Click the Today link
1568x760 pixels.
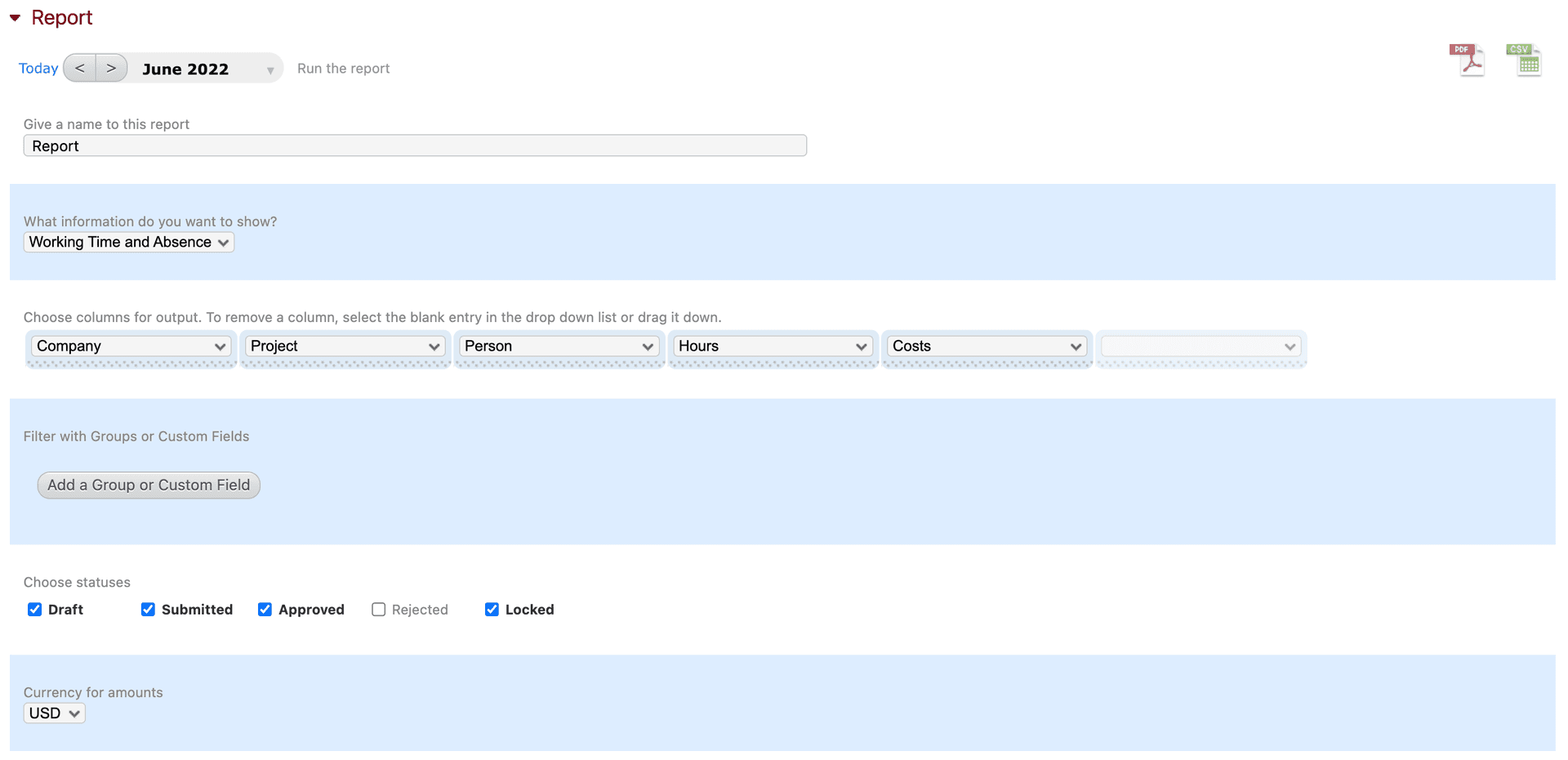(x=38, y=69)
